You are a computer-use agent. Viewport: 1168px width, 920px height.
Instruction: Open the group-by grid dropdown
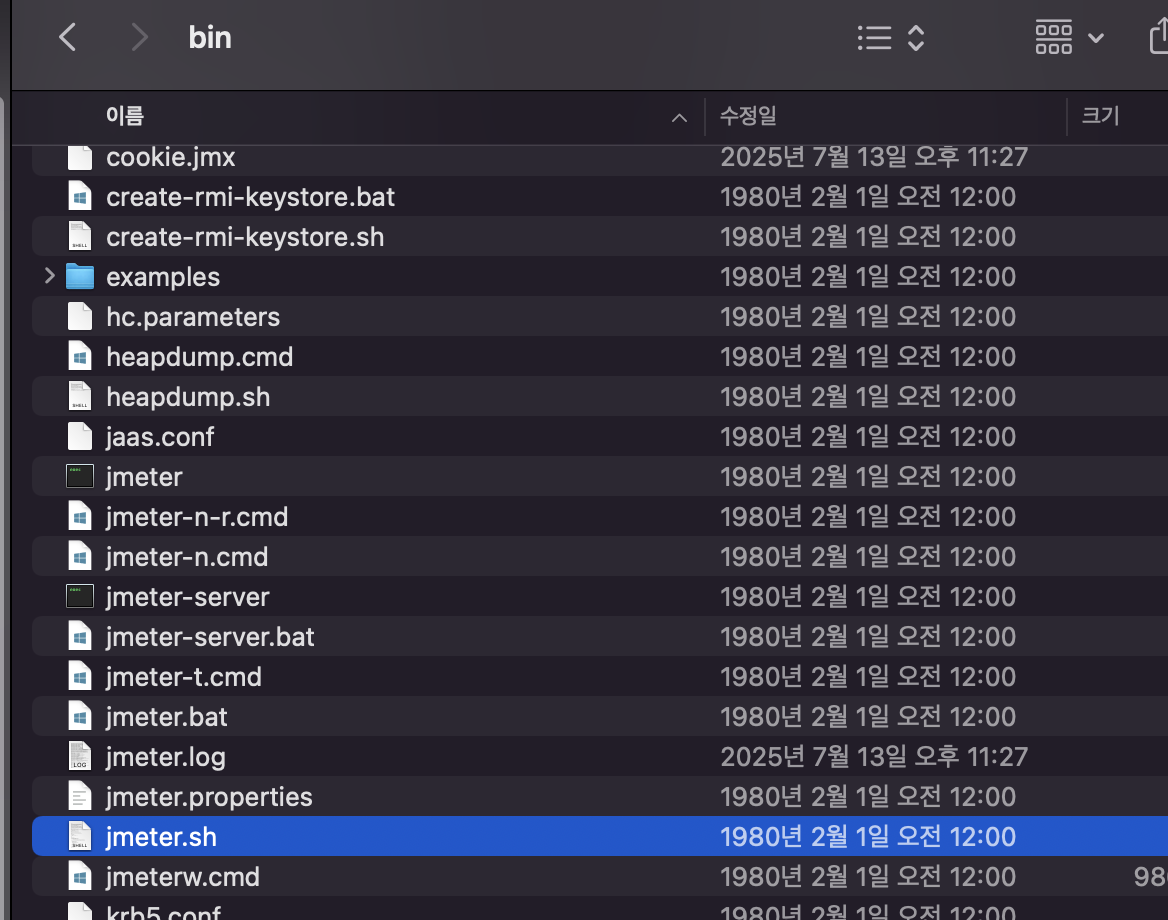point(1069,37)
